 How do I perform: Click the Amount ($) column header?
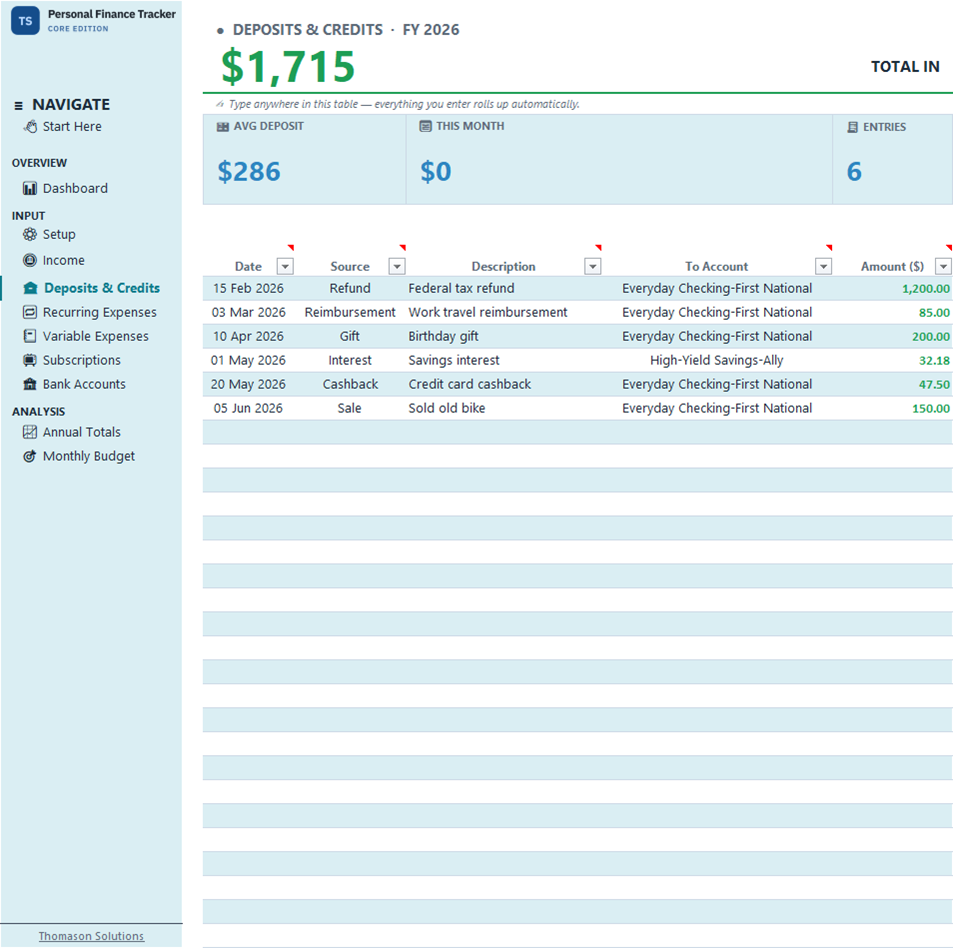pyautogui.click(x=892, y=267)
